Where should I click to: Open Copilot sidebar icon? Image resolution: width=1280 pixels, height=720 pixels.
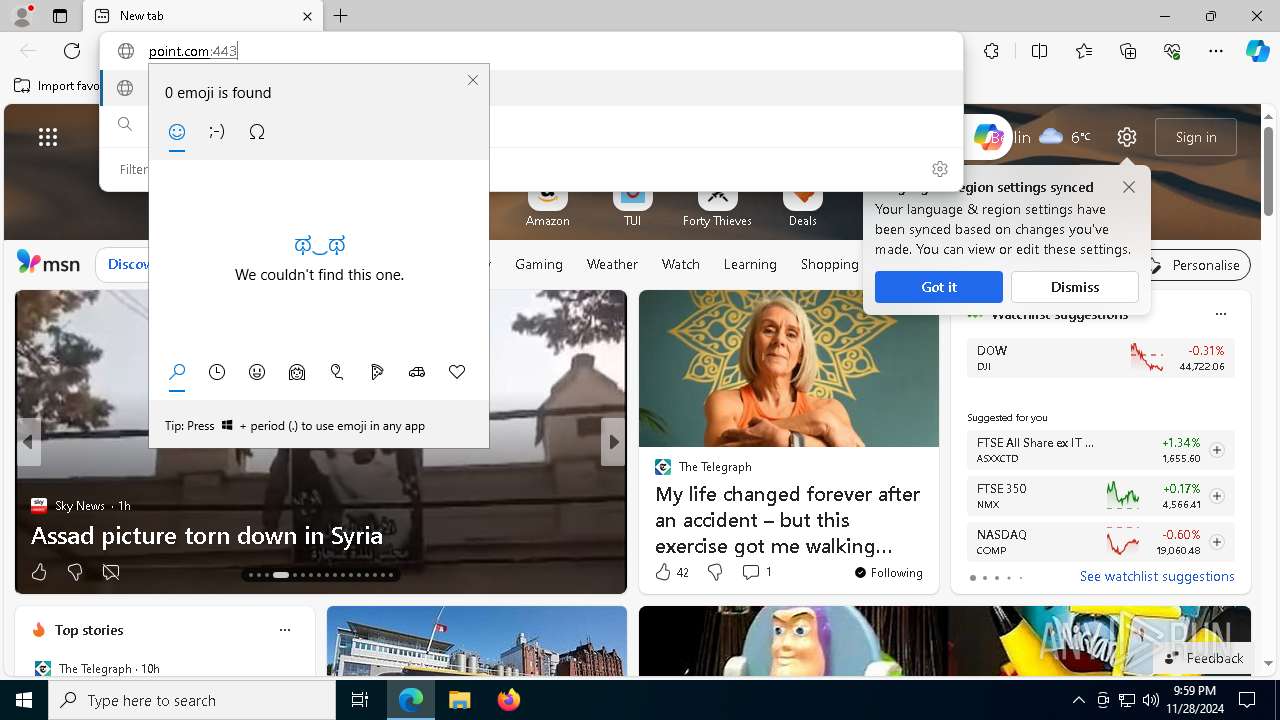[1257, 51]
